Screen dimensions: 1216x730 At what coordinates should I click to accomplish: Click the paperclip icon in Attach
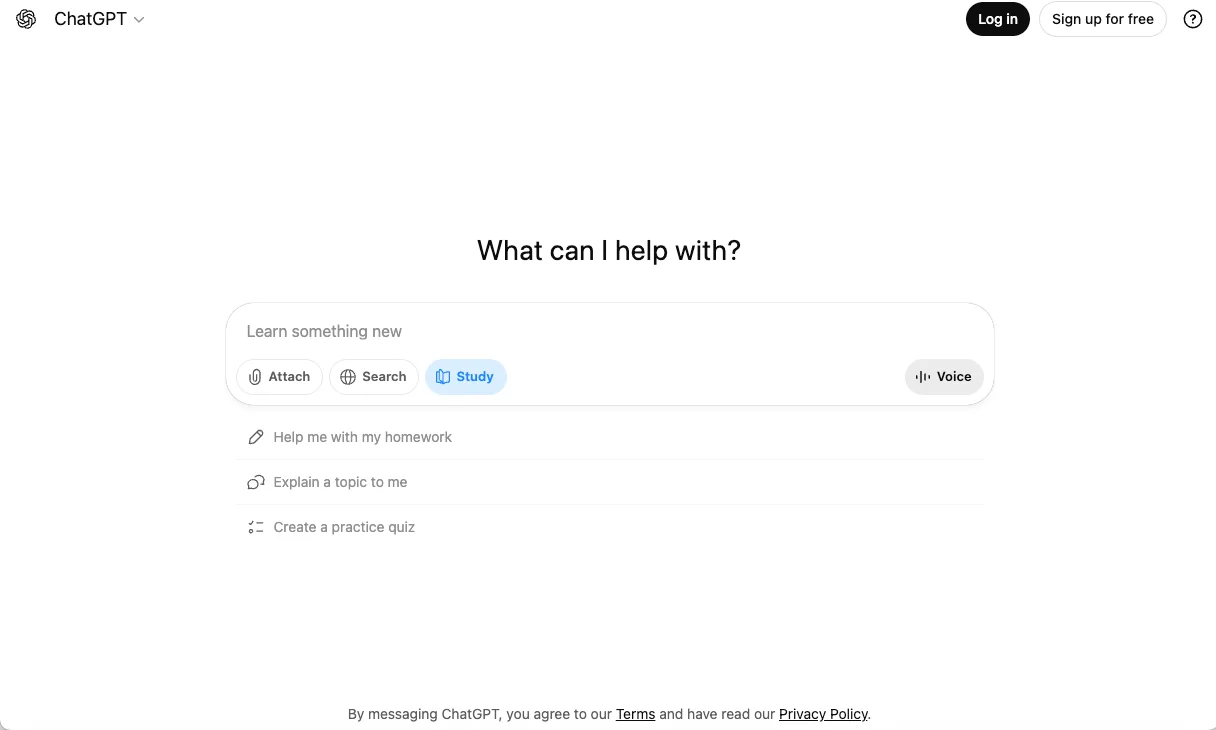click(x=256, y=377)
